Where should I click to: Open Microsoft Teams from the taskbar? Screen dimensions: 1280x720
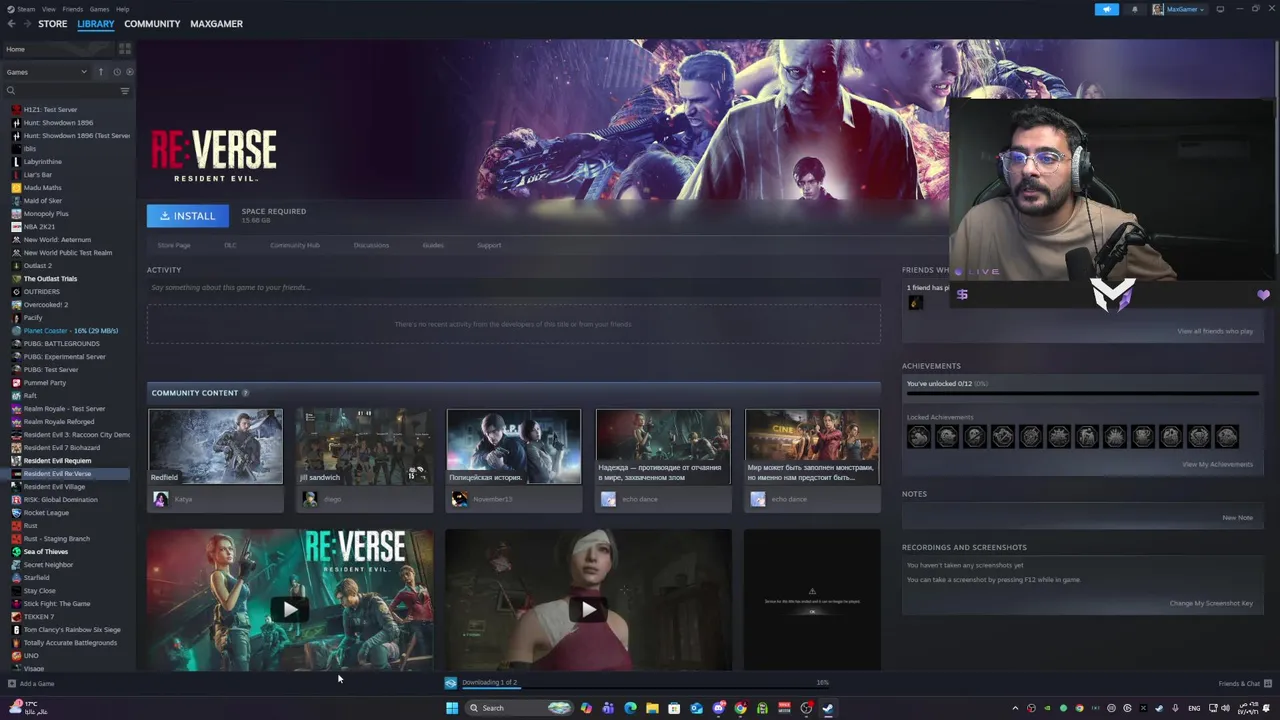pyautogui.click(x=608, y=708)
